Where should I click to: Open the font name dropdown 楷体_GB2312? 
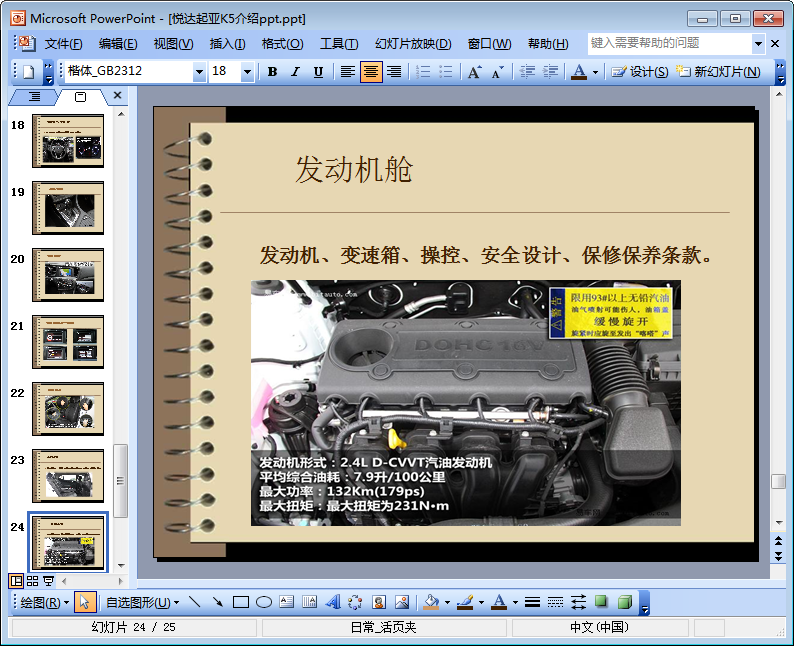[x=200, y=72]
